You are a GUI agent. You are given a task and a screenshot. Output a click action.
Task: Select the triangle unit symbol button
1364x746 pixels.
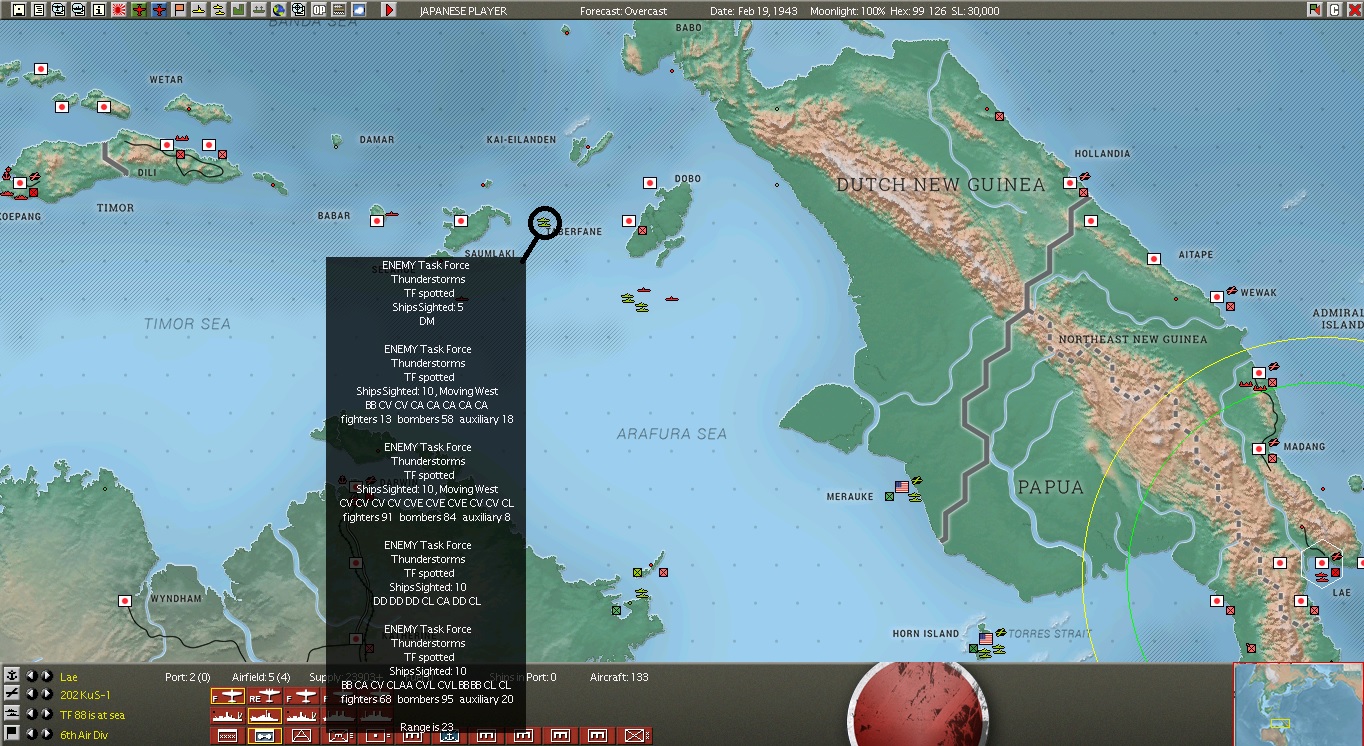pos(302,736)
